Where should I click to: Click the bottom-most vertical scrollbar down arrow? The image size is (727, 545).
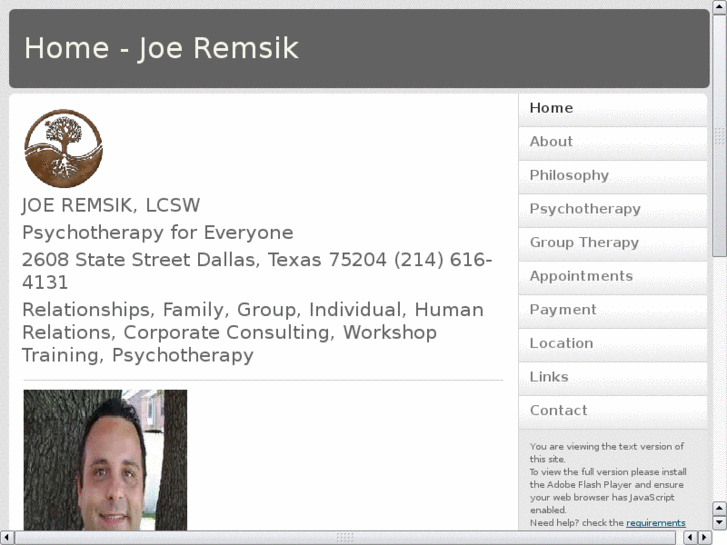pos(719,523)
